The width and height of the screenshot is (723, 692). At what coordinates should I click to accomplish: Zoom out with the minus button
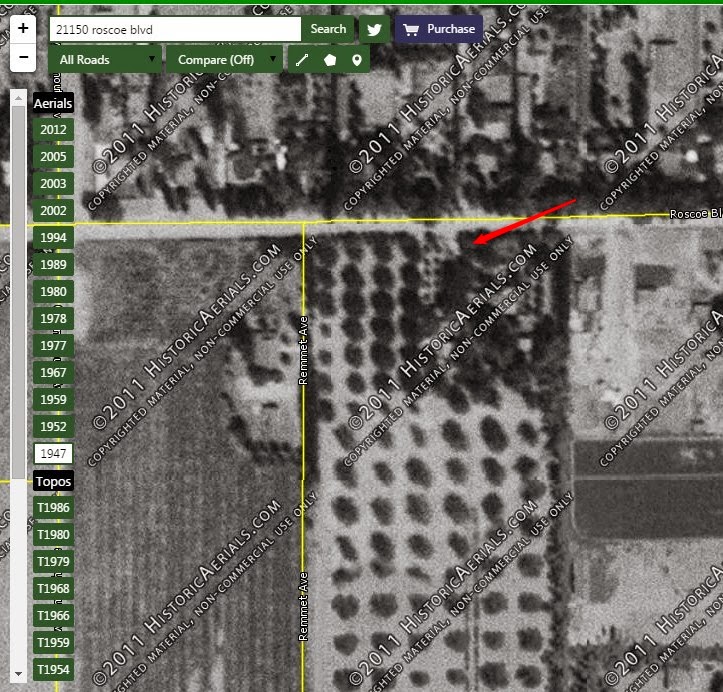coord(23,58)
